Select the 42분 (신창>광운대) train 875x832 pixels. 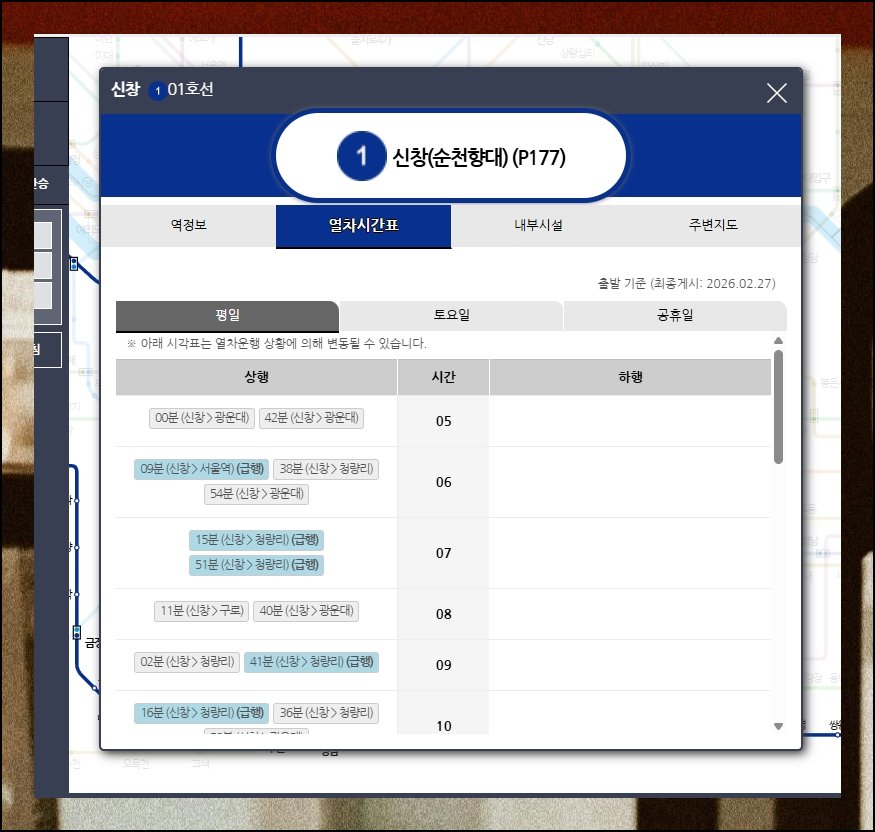tap(311, 418)
